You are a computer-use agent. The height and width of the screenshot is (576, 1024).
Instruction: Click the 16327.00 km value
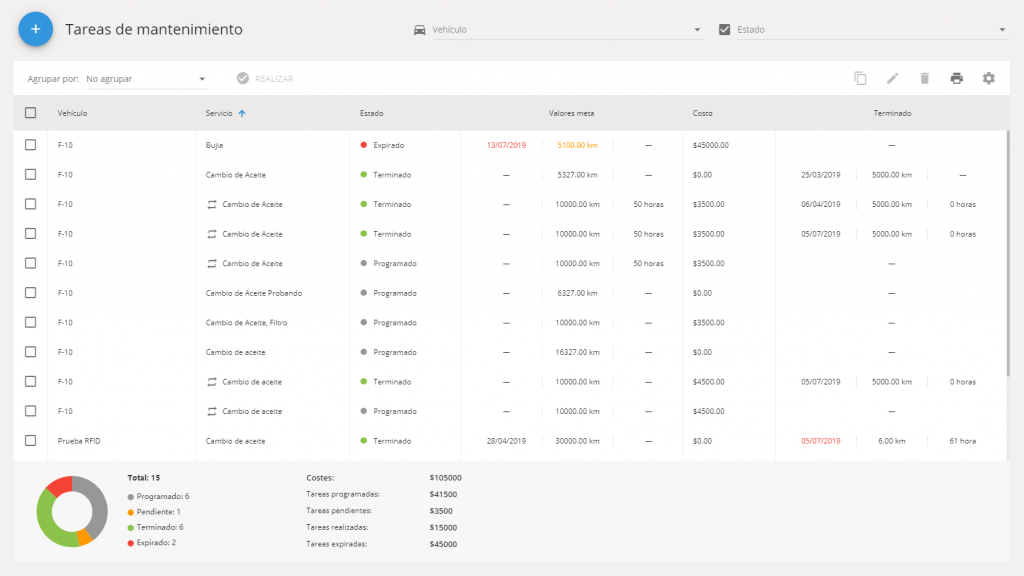pyautogui.click(x=577, y=353)
